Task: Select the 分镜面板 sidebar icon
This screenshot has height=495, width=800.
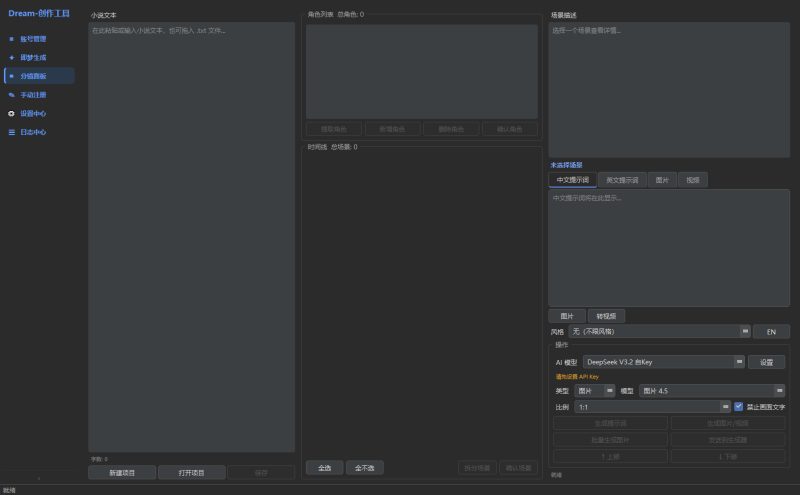Action: 12,76
